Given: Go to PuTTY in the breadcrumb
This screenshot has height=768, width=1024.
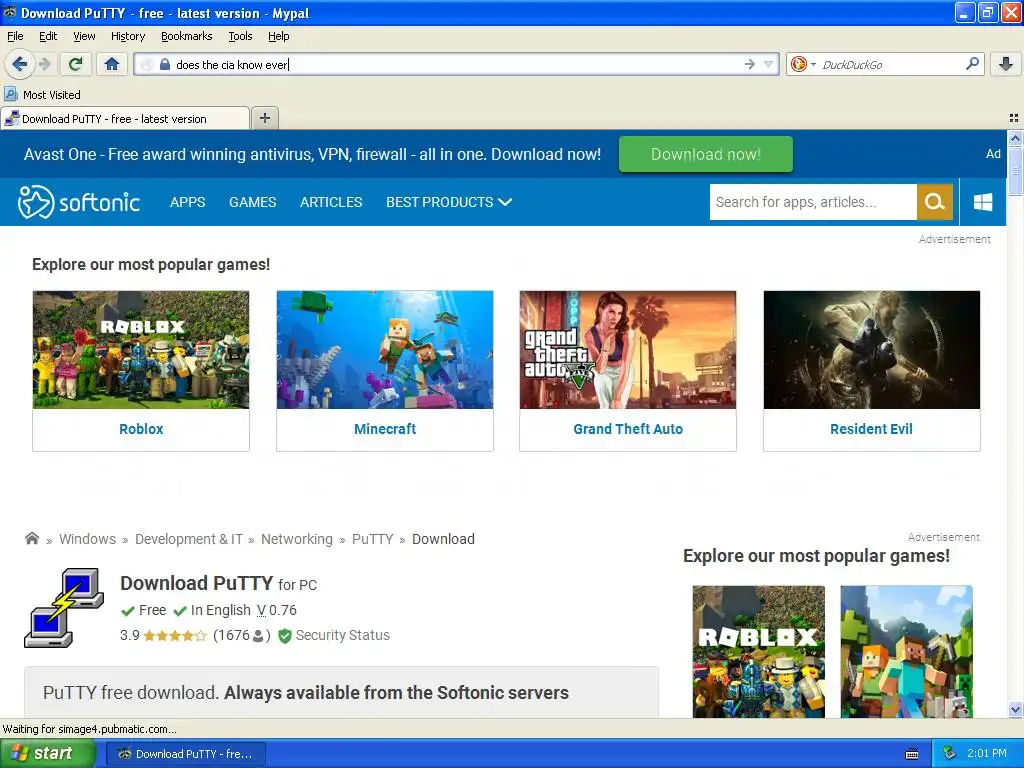Looking at the screenshot, I should pos(372,539).
